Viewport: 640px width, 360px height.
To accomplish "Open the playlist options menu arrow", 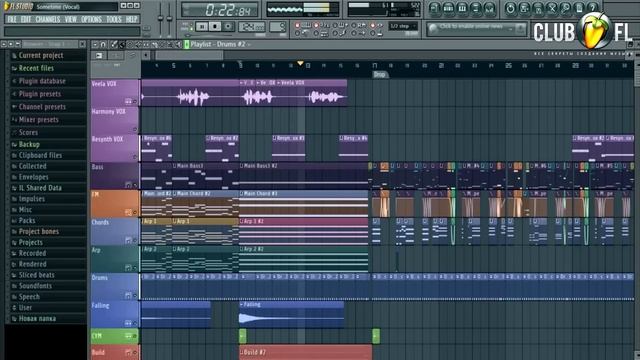I will point(95,44).
